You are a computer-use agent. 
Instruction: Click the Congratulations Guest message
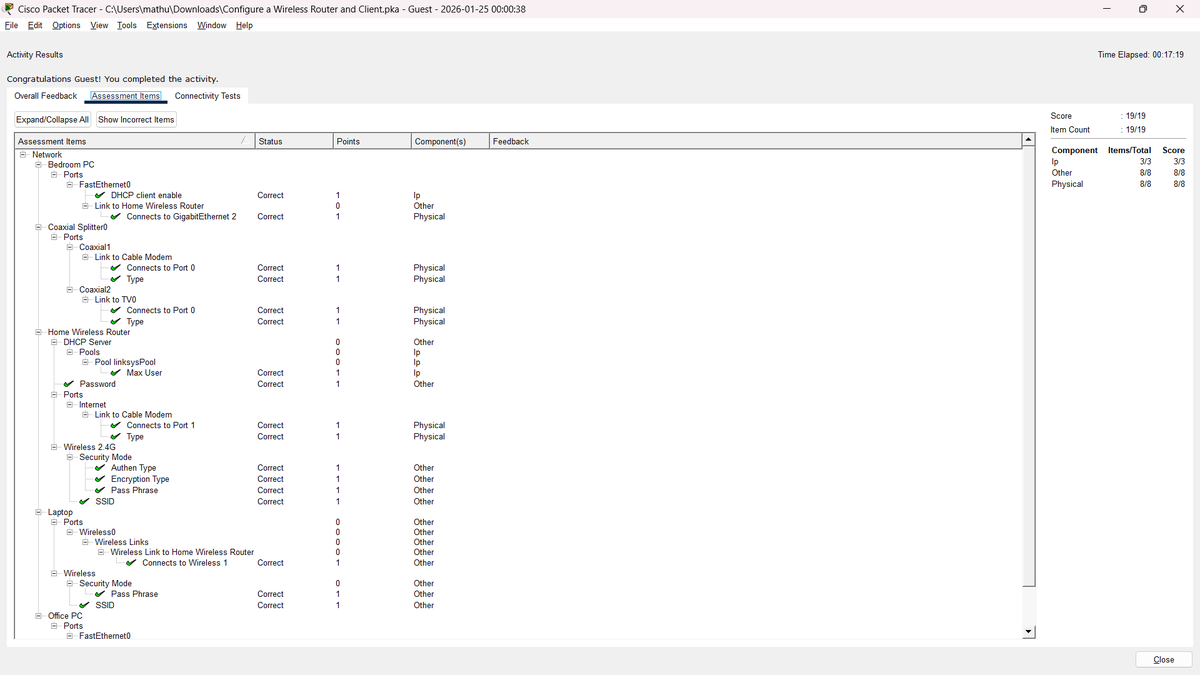tap(112, 79)
